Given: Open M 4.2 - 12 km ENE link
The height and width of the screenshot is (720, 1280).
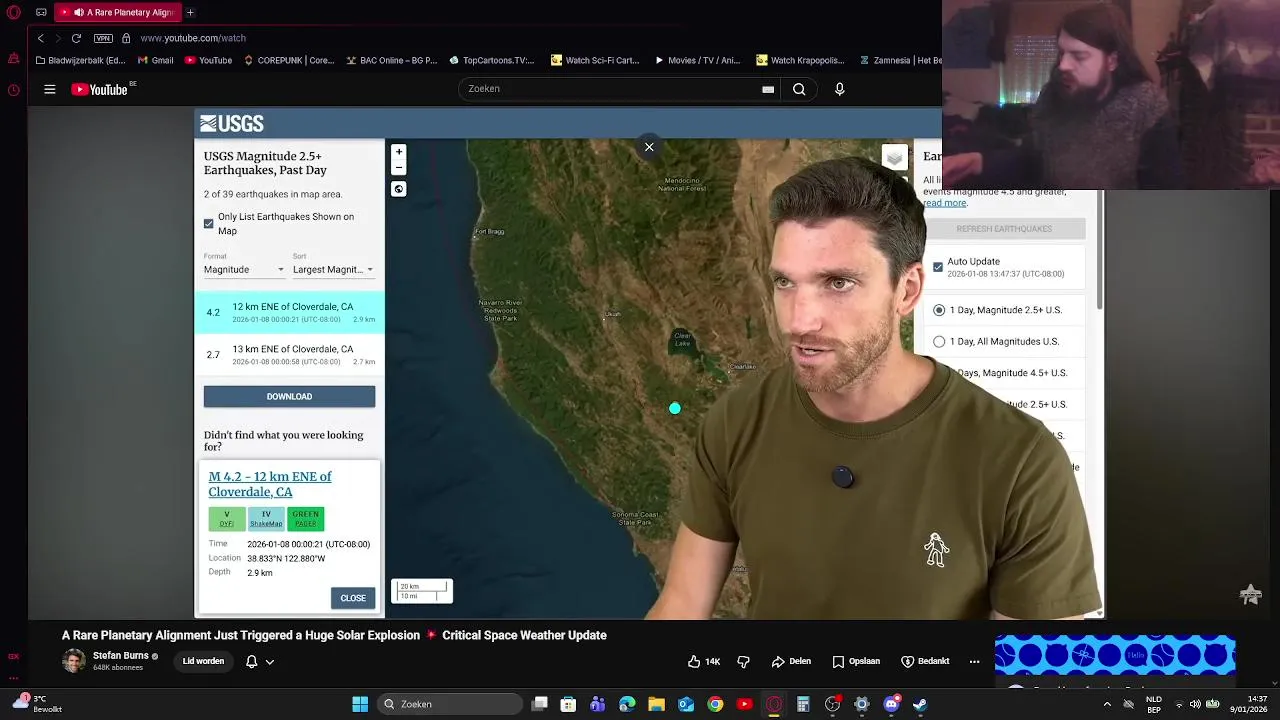Looking at the screenshot, I should [x=270, y=484].
